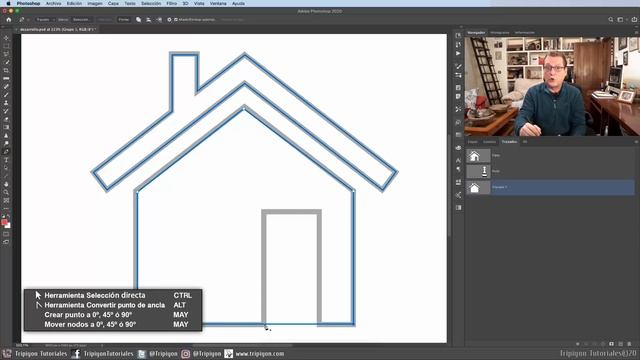Click Fill path icon at panel bottom
640x360 pixels.
pyautogui.click(x=578, y=344)
